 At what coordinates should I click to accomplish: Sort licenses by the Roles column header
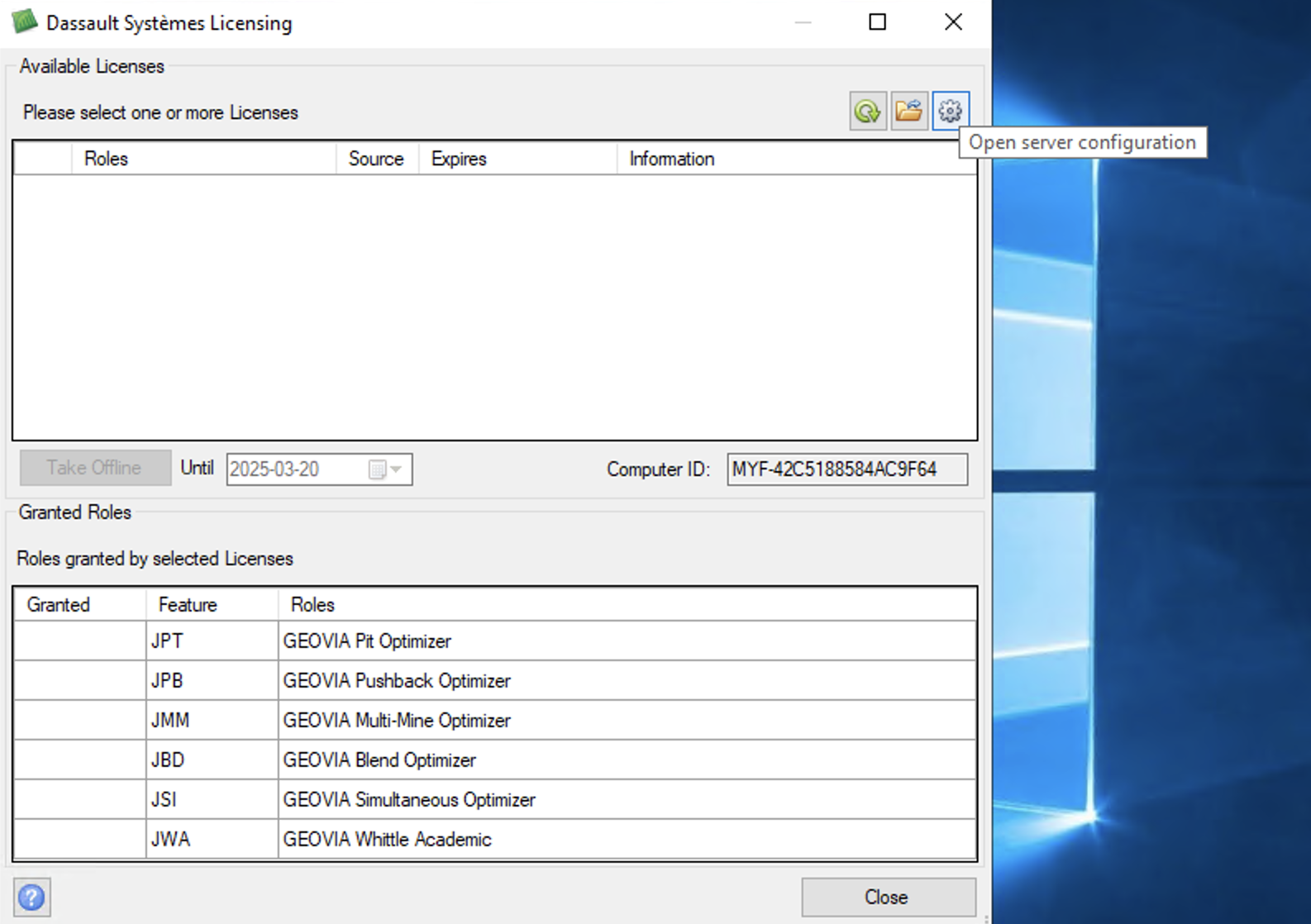click(203, 159)
